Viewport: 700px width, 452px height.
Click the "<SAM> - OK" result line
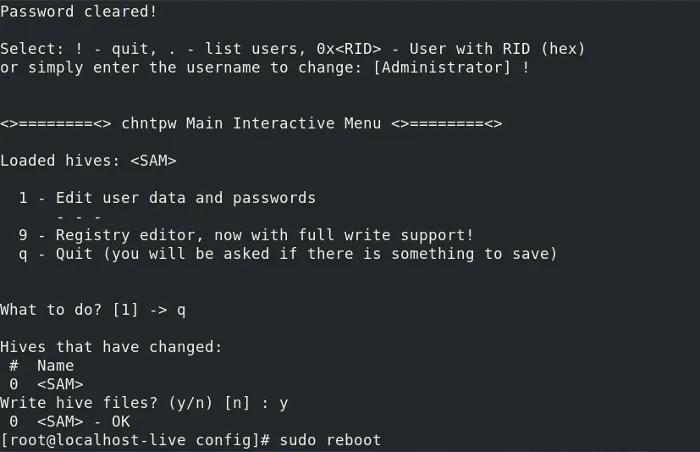80,422
